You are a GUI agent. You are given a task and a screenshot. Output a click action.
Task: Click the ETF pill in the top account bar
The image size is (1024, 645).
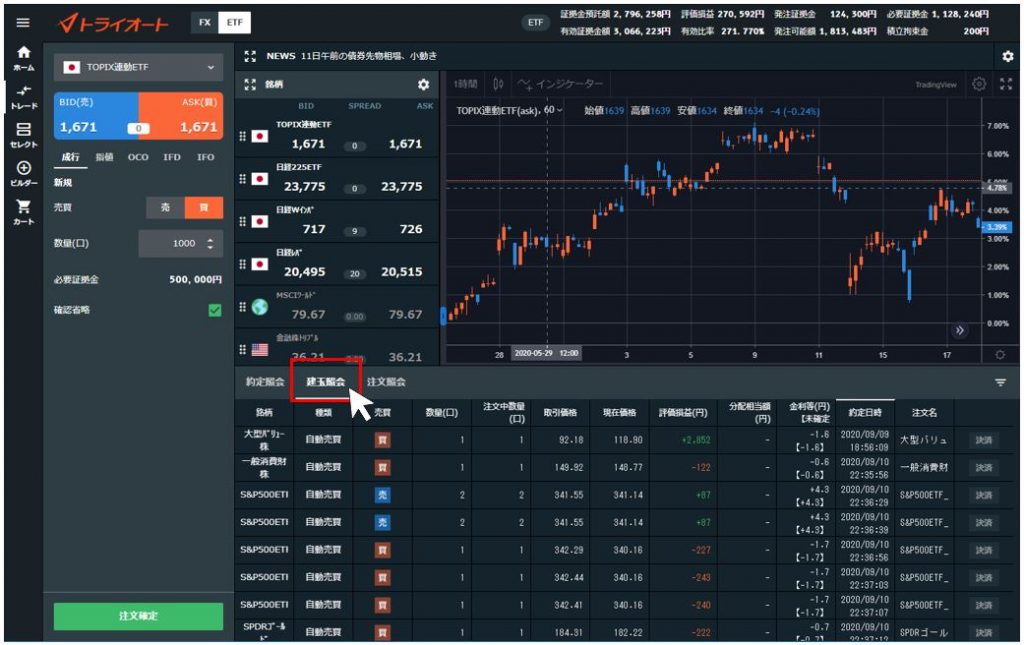[x=536, y=23]
